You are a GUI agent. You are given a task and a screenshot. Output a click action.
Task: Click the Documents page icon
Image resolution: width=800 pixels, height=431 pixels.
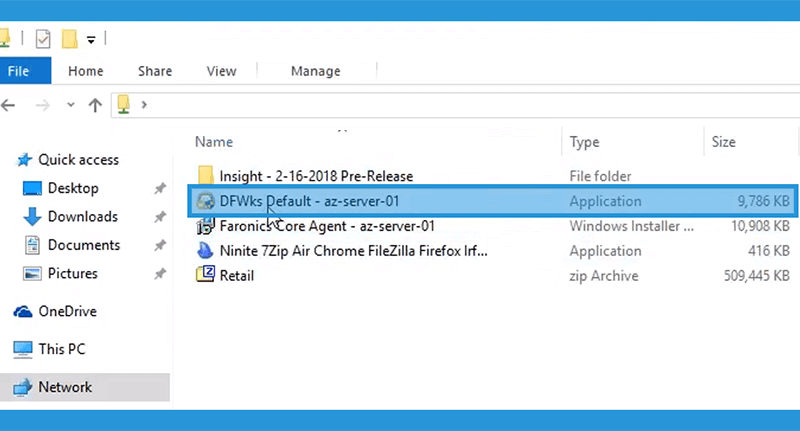click(x=32, y=245)
